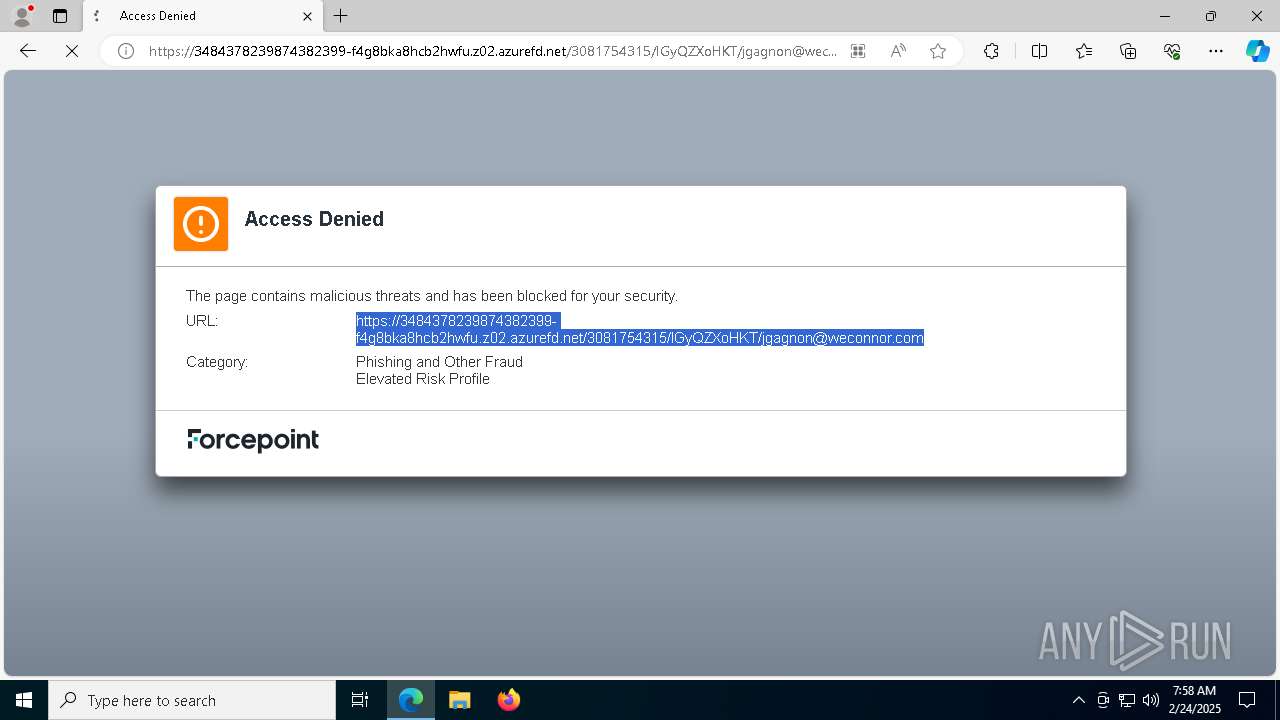Click the highlighted blocked URL text
Screen dimensions: 1280x720
(640, 329)
